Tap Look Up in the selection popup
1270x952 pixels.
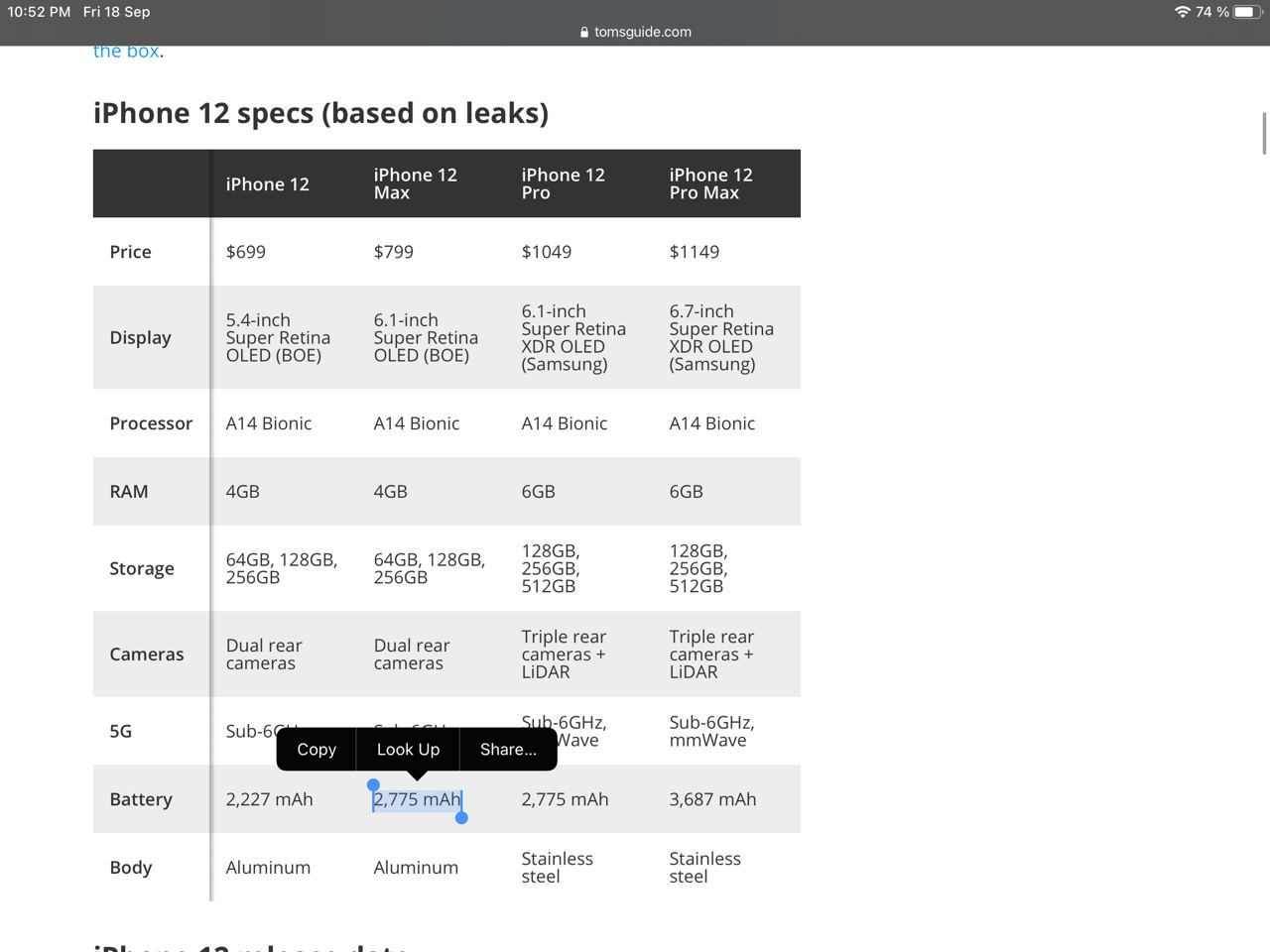click(408, 750)
